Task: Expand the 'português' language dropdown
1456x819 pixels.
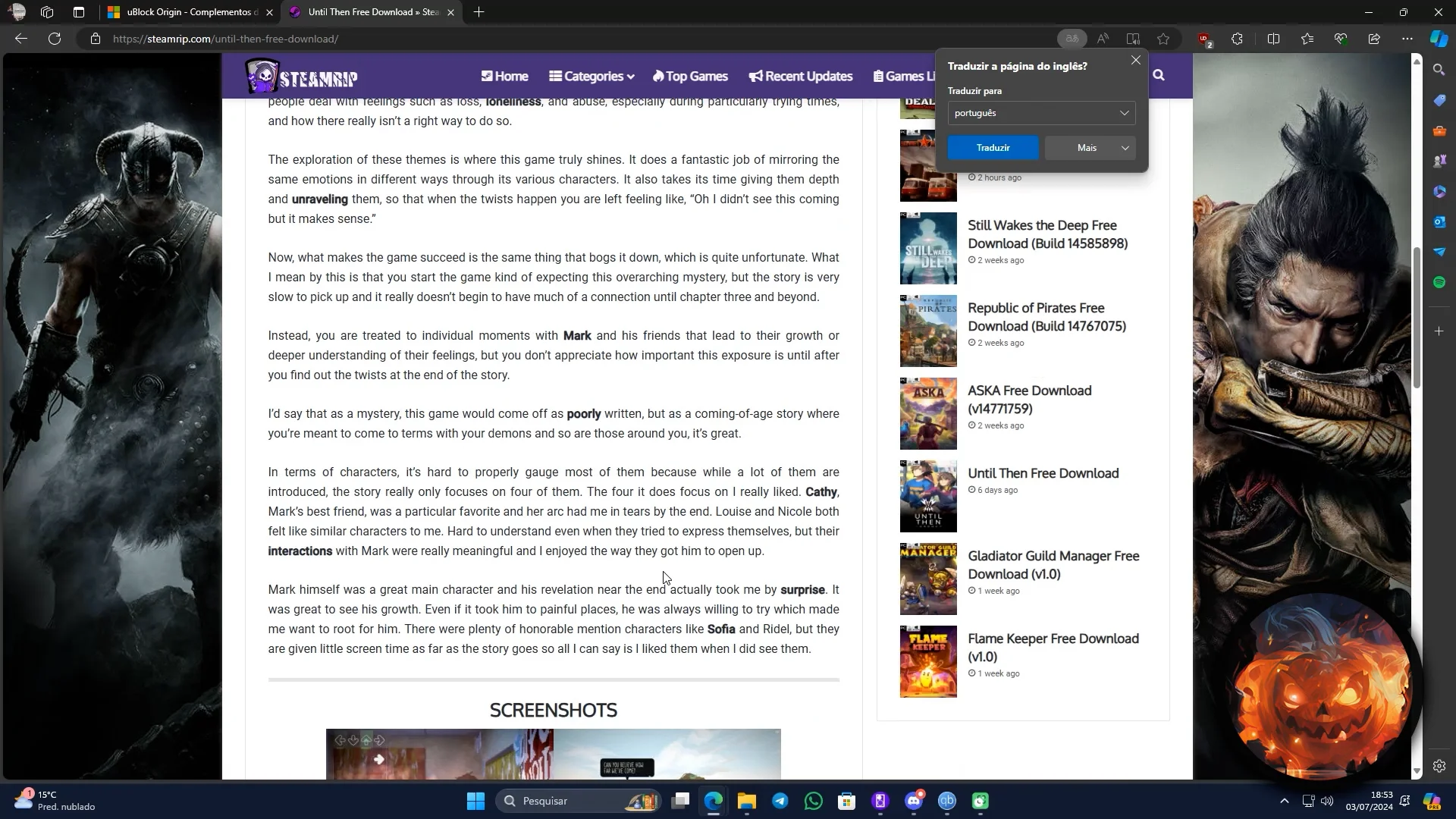Action: click(1041, 113)
